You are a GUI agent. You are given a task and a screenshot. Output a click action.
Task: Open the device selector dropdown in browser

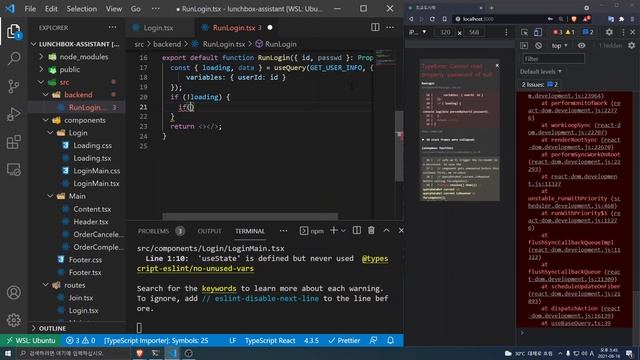click(x=418, y=32)
